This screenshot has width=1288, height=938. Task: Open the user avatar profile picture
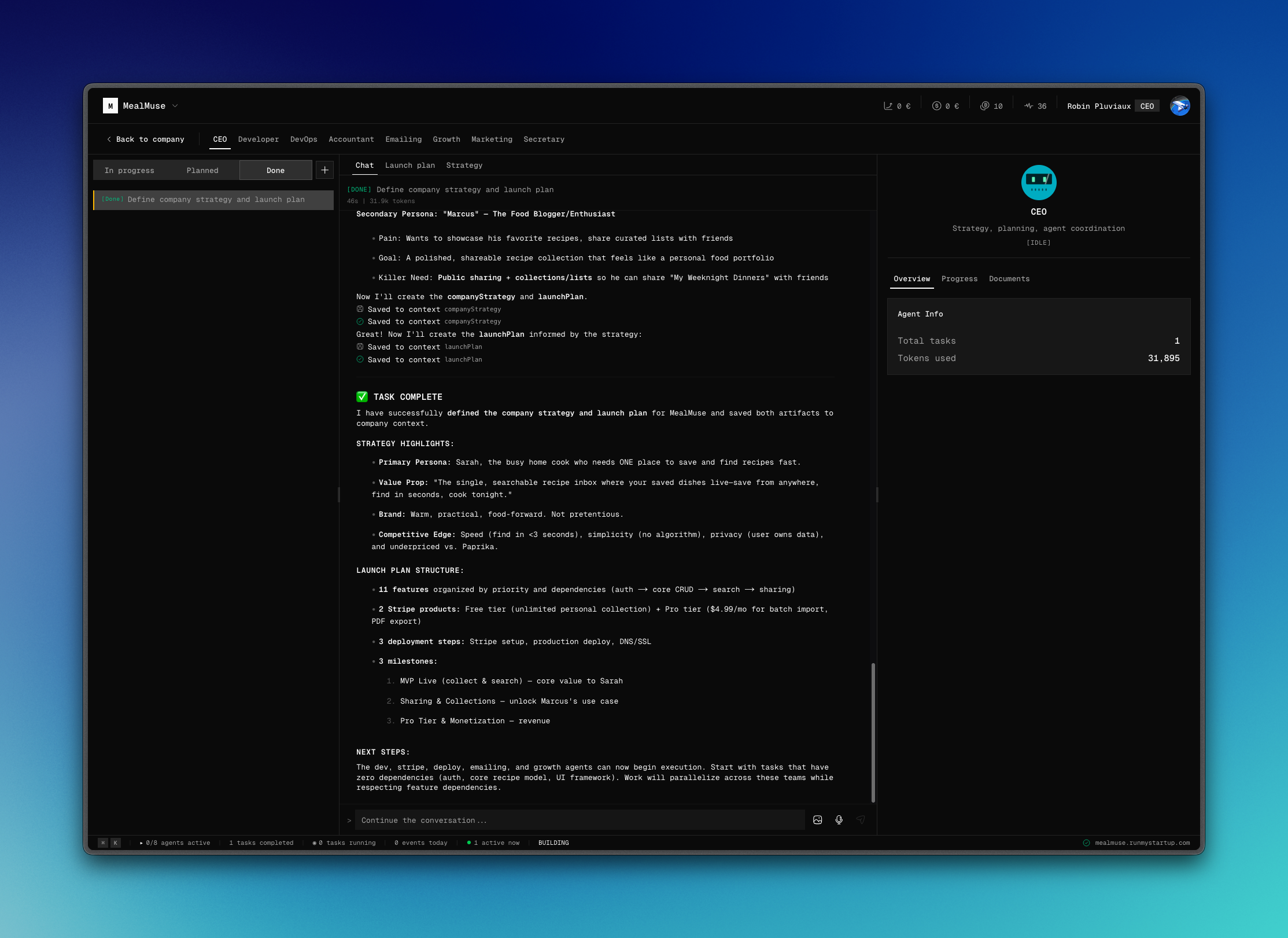(1179, 106)
